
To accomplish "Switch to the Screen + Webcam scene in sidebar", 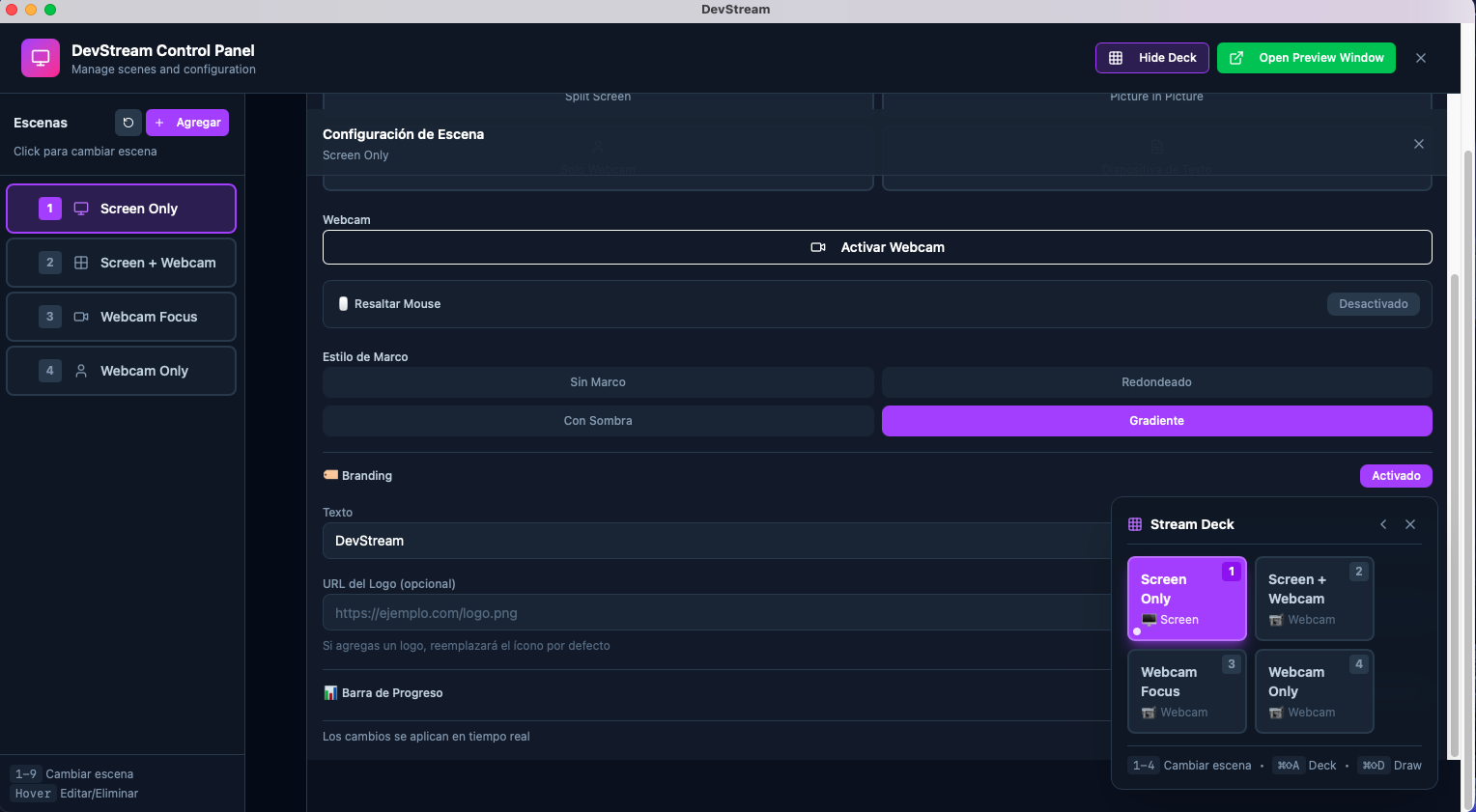I will [x=121, y=262].
